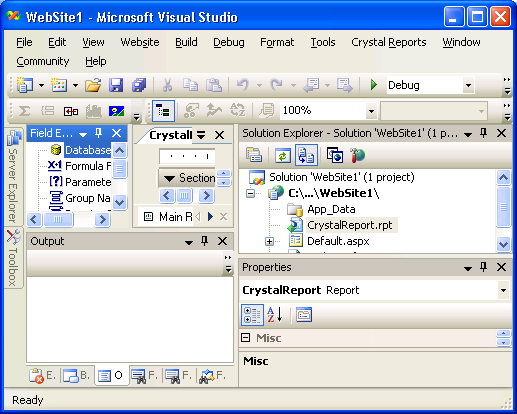Screen dimensions: 517x414
Task: Click the Insert Group icon
Action: pos(47,111)
